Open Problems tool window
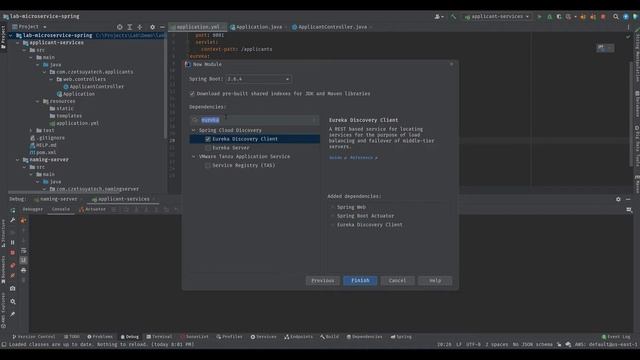This screenshot has width=640, height=360. [x=100, y=337]
